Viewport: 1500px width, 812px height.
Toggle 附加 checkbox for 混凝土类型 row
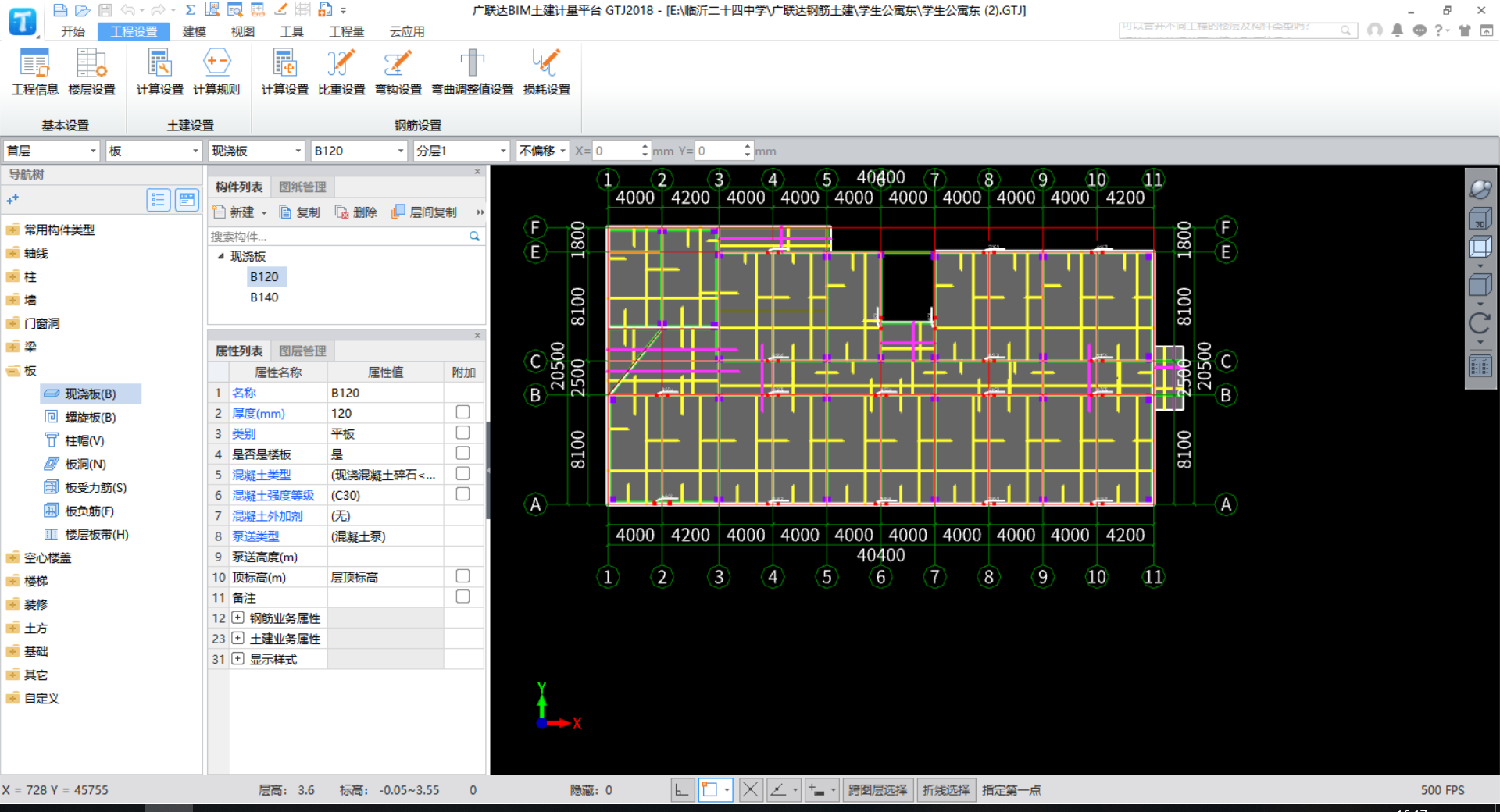click(462, 474)
